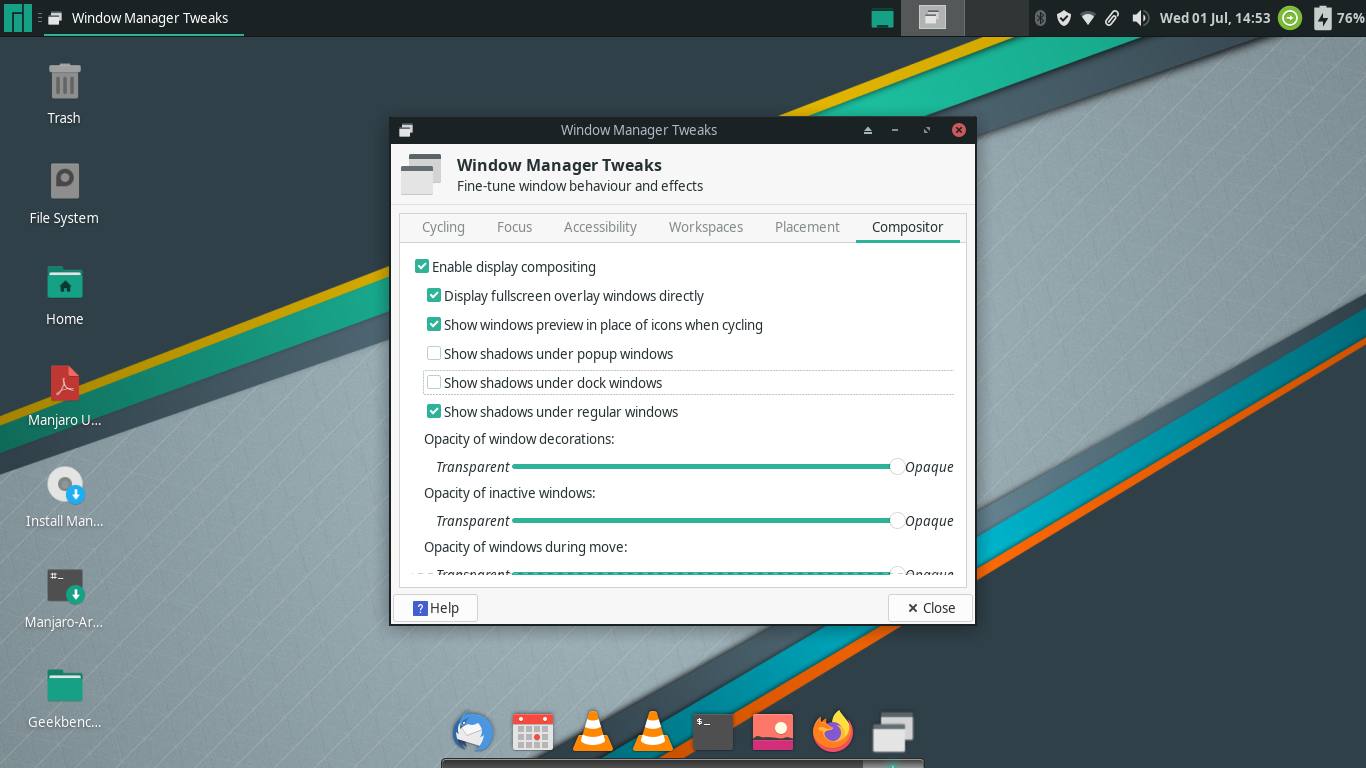The width and height of the screenshot is (1366, 768).
Task: Open the window menu icon in the title bar
Action: point(405,130)
